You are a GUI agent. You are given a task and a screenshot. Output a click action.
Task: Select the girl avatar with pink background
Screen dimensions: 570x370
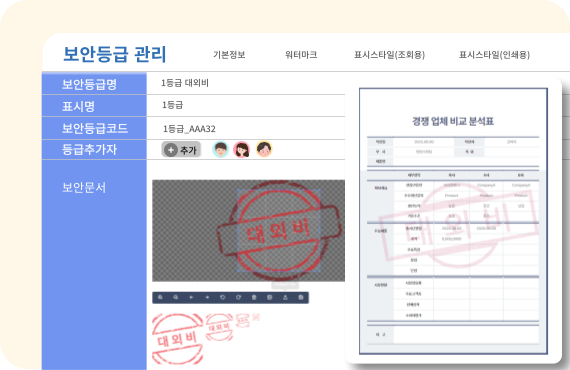pos(242,149)
